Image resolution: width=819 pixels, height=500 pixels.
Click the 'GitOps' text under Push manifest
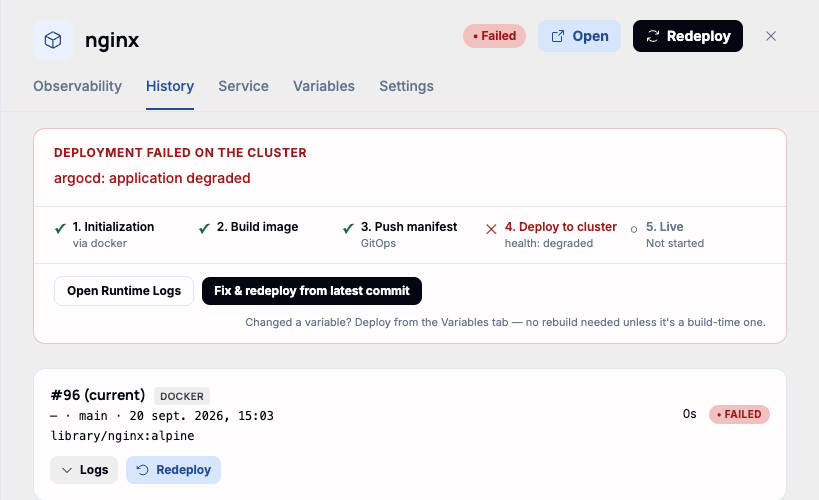(378, 243)
